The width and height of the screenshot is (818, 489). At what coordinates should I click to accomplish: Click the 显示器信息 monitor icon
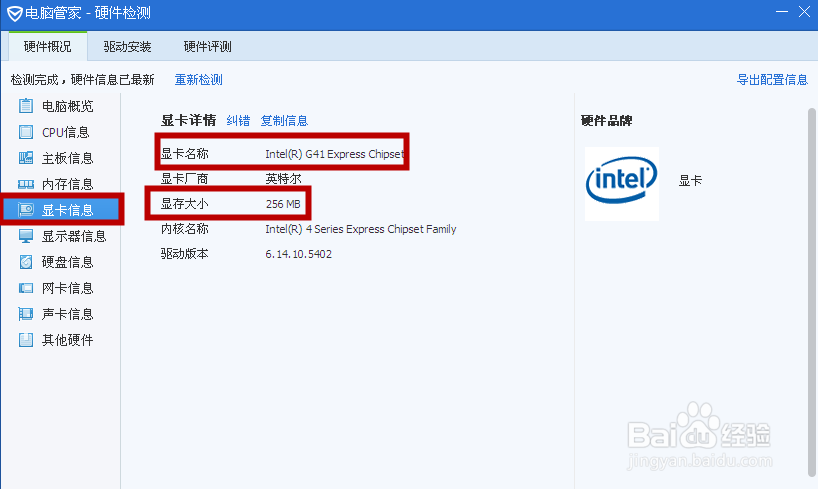pos(26,236)
